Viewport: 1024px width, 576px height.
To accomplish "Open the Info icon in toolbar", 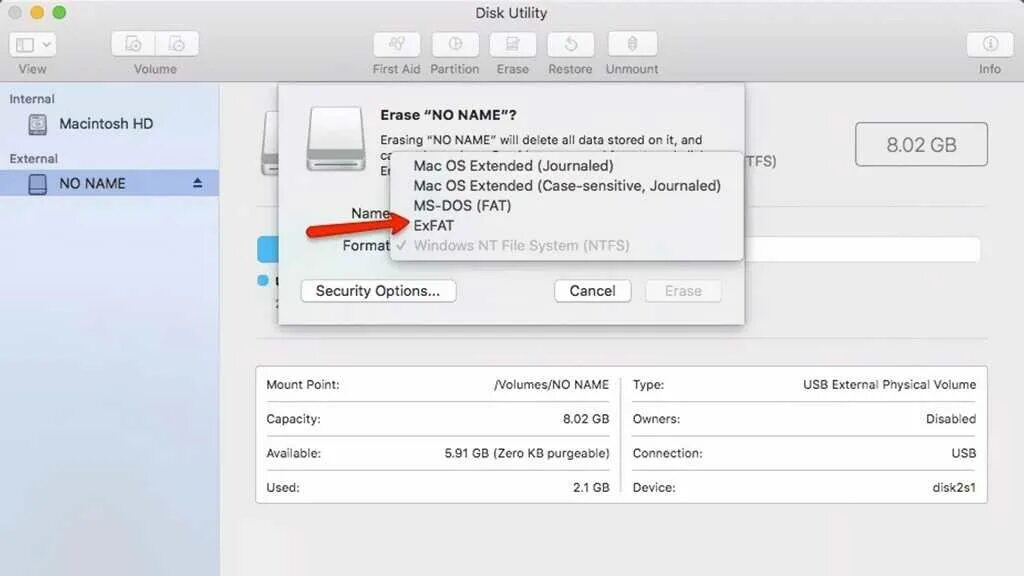I will (989, 44).
